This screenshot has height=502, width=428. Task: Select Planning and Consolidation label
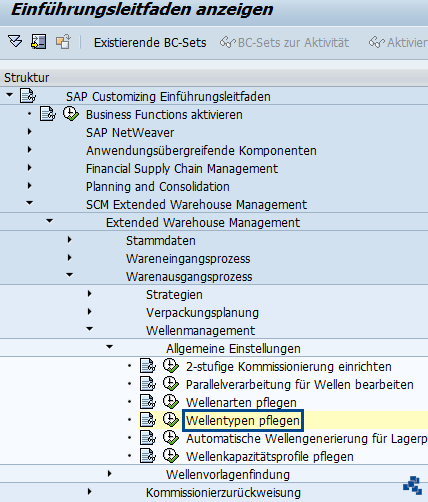(158, 187)
